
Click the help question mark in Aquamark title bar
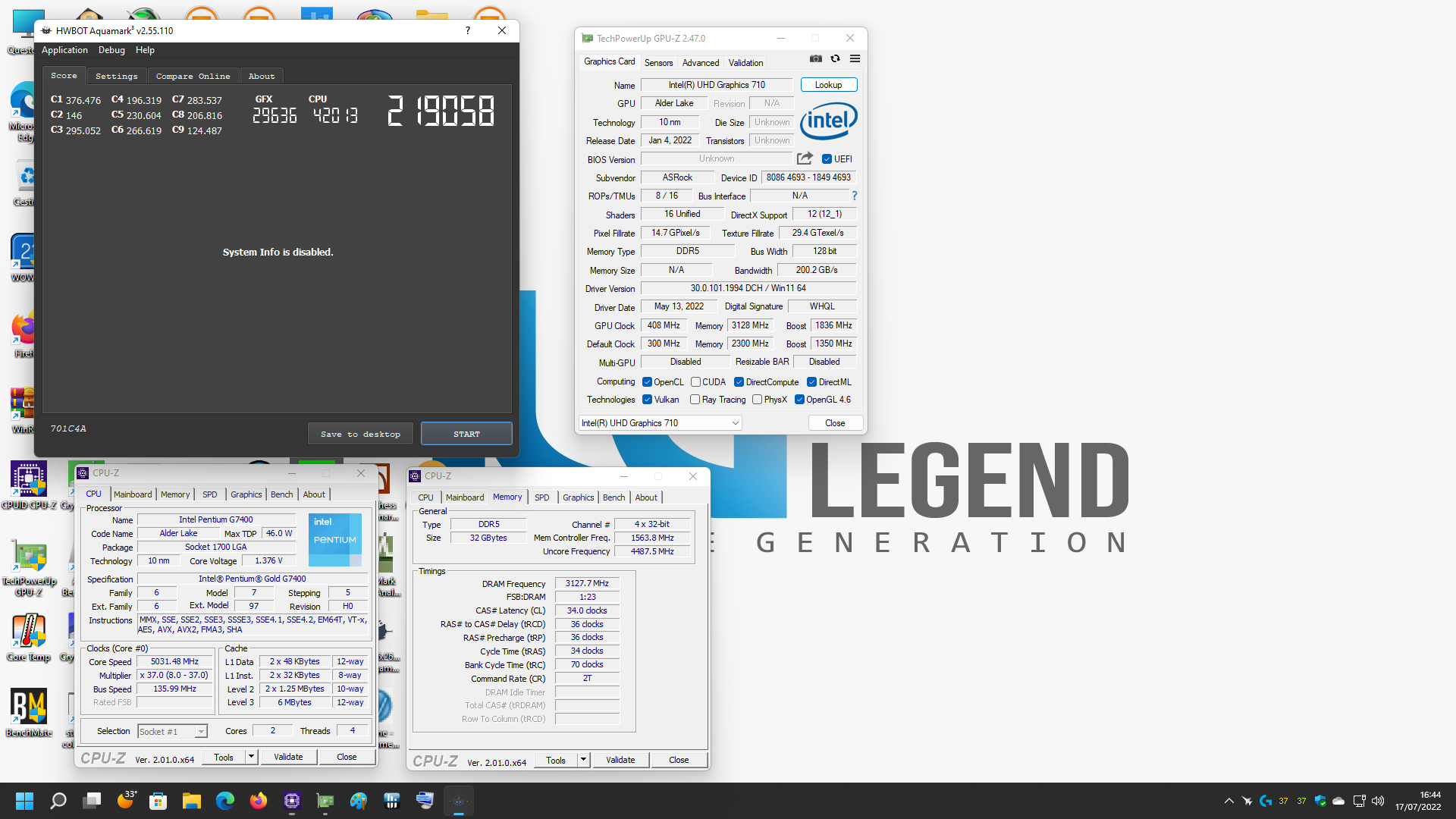point(468,30)
